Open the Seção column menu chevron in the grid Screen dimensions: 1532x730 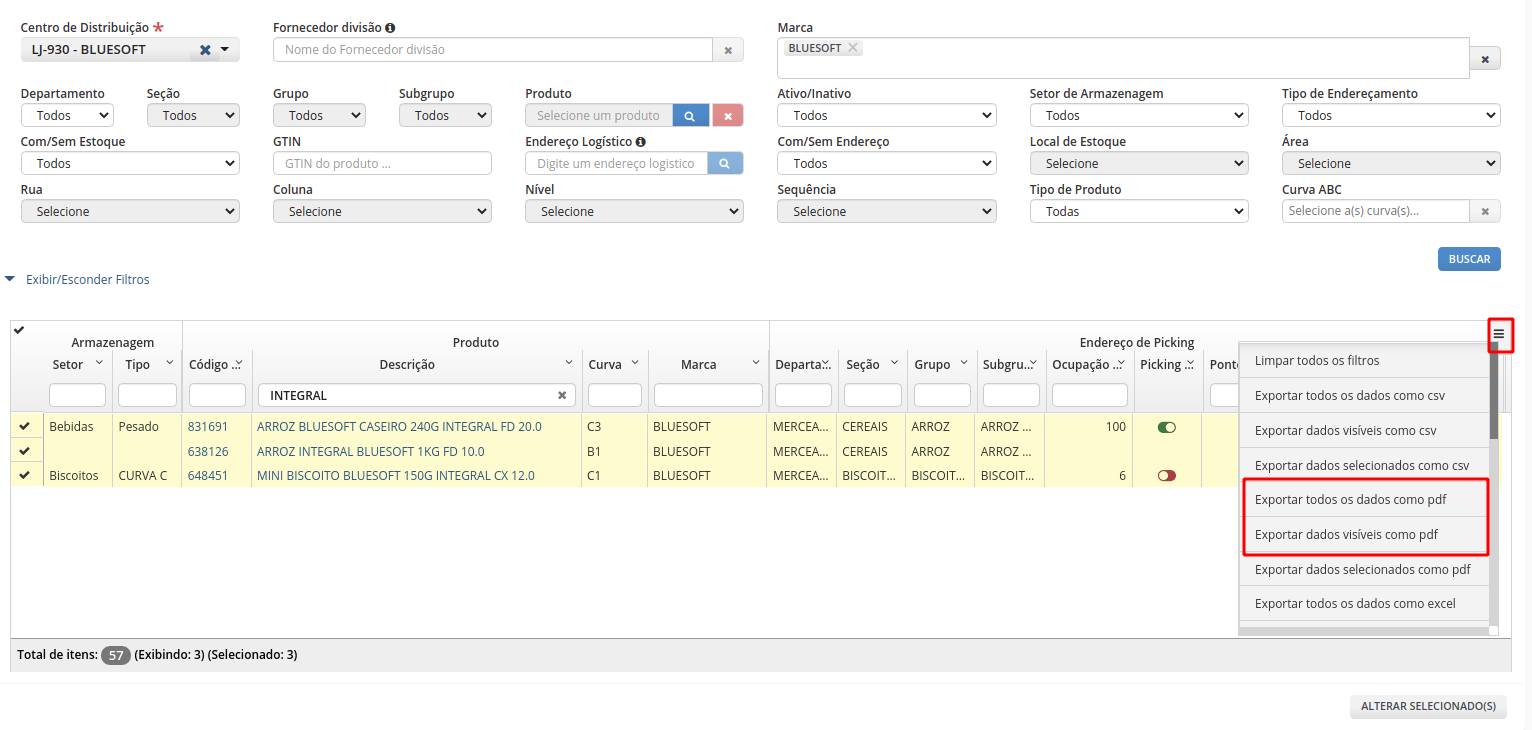[894, 363]
